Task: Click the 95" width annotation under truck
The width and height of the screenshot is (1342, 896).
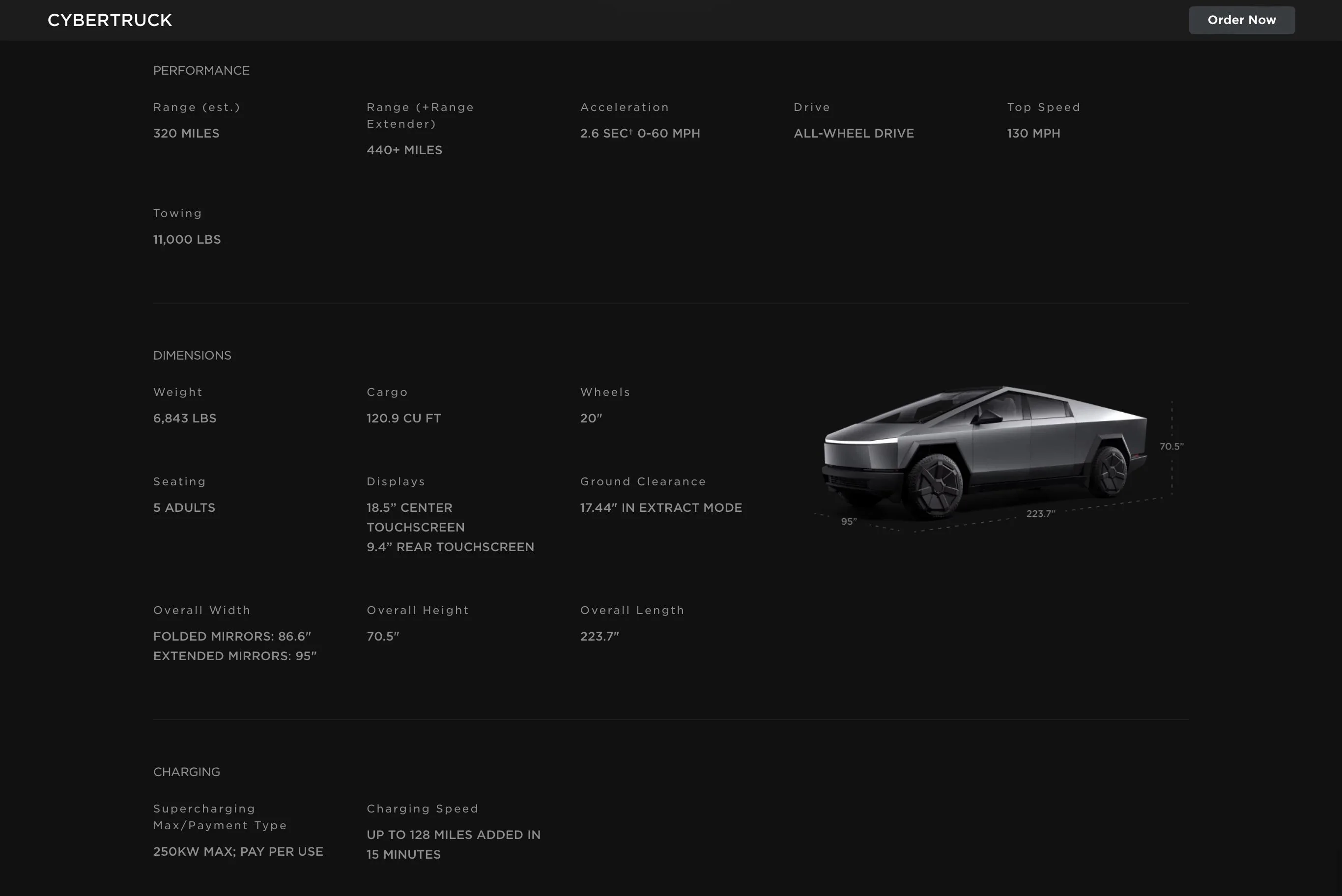Action: [849, 521]
